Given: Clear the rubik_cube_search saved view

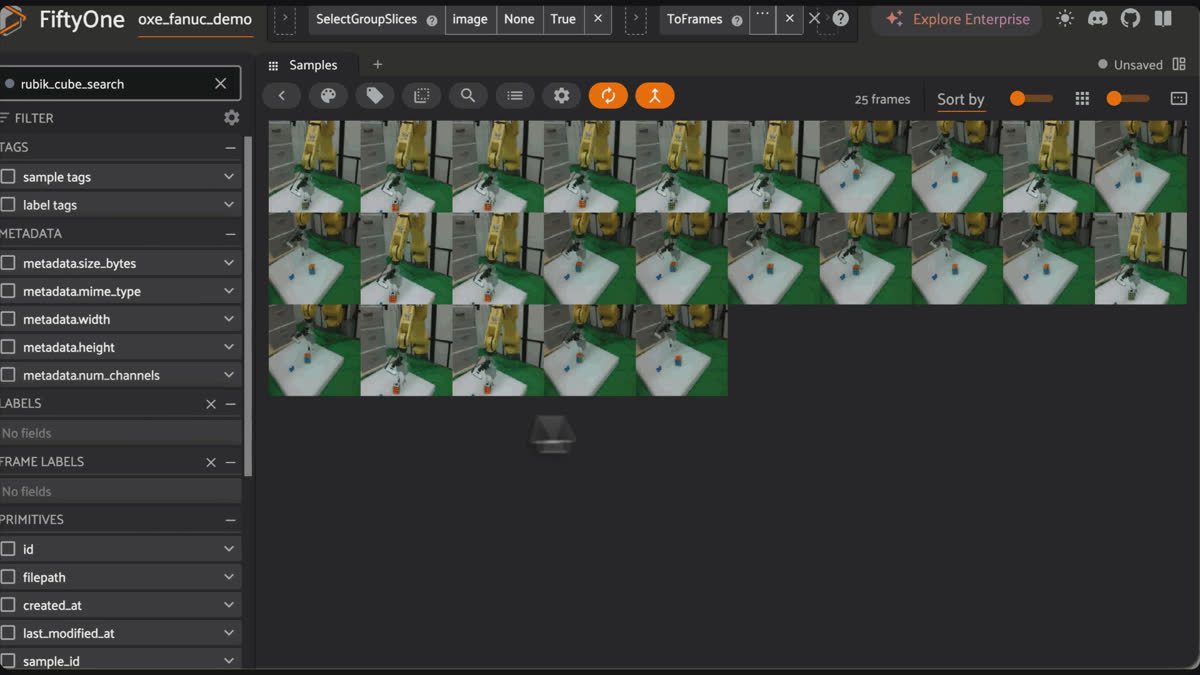Looking at the screenshot, I should pyautogui.click(x=221, y=84).
